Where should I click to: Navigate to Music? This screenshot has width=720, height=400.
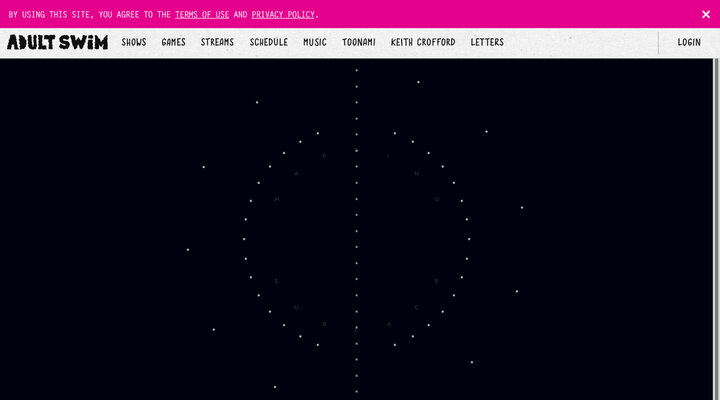[315, 42]
